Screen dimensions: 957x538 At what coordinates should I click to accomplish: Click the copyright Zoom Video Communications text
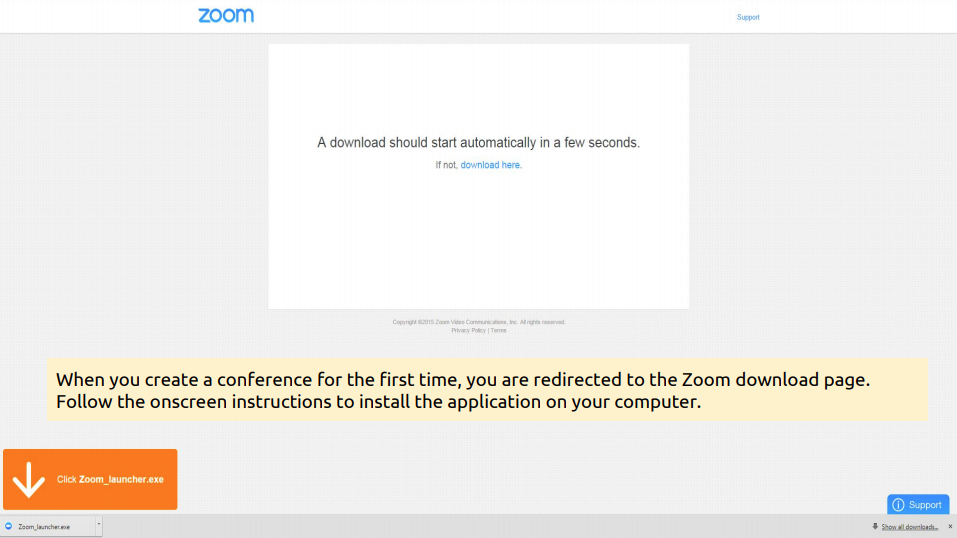pyautogui.click(x=478, y=322)
